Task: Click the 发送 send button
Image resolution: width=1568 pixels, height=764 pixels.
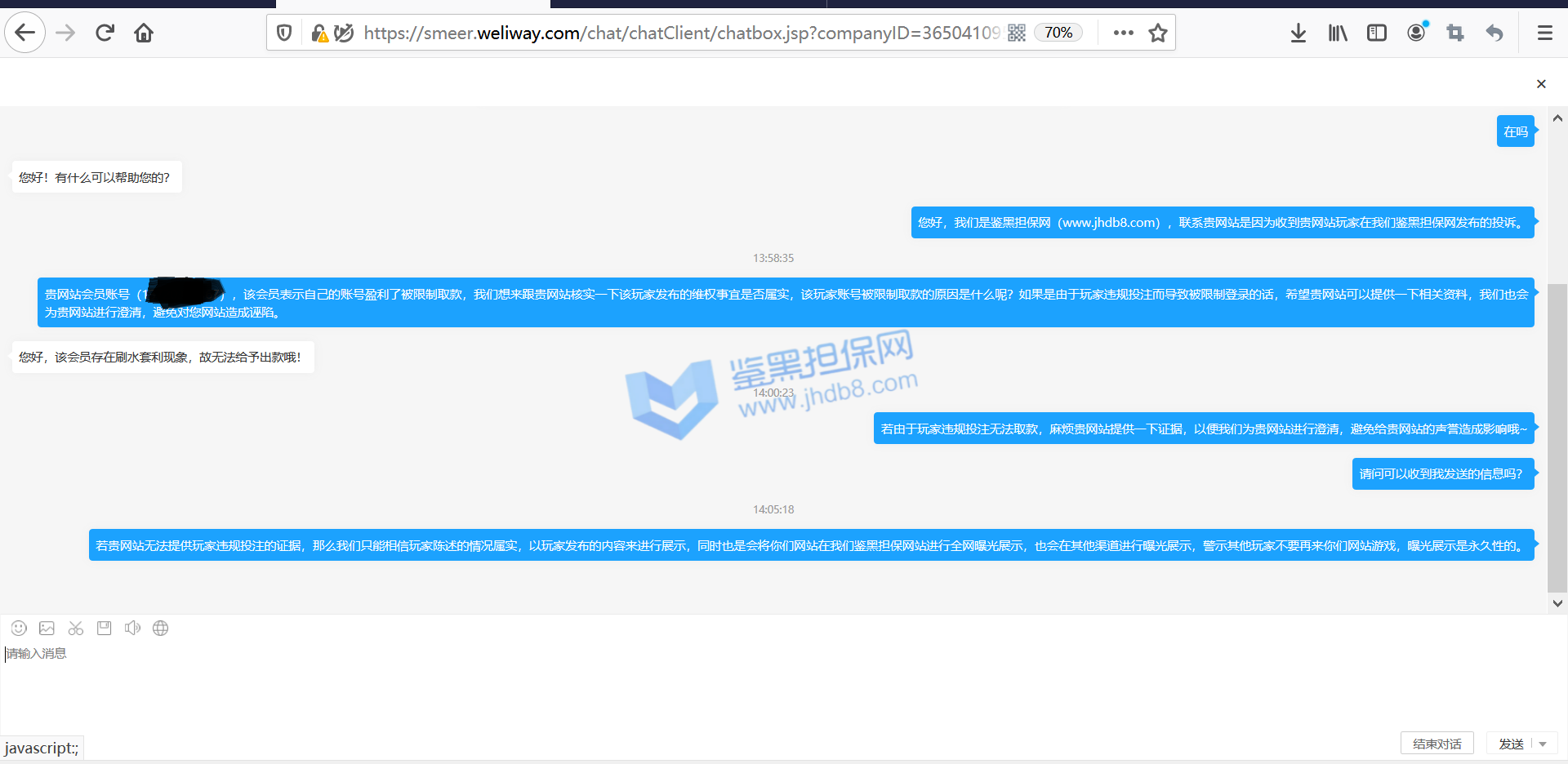Action: point(1511,744)
